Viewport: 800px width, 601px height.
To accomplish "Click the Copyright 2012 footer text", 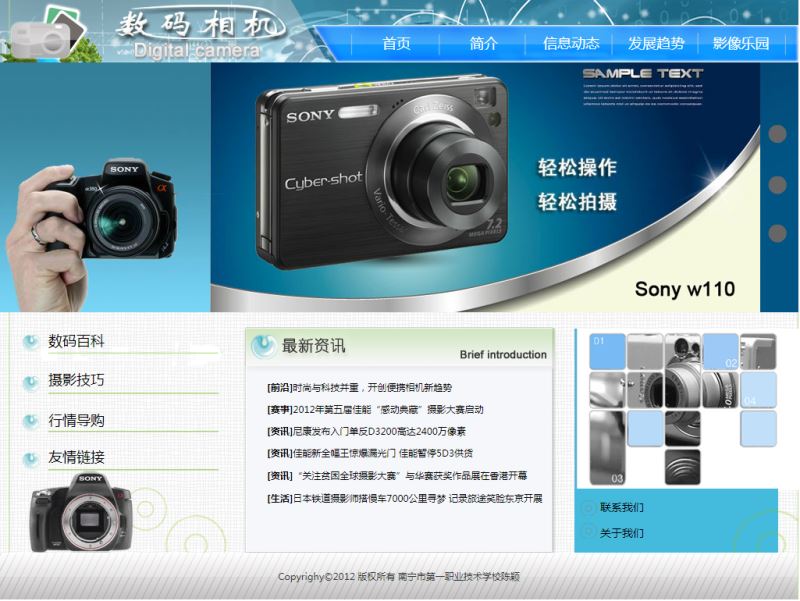I will [398, 577].
